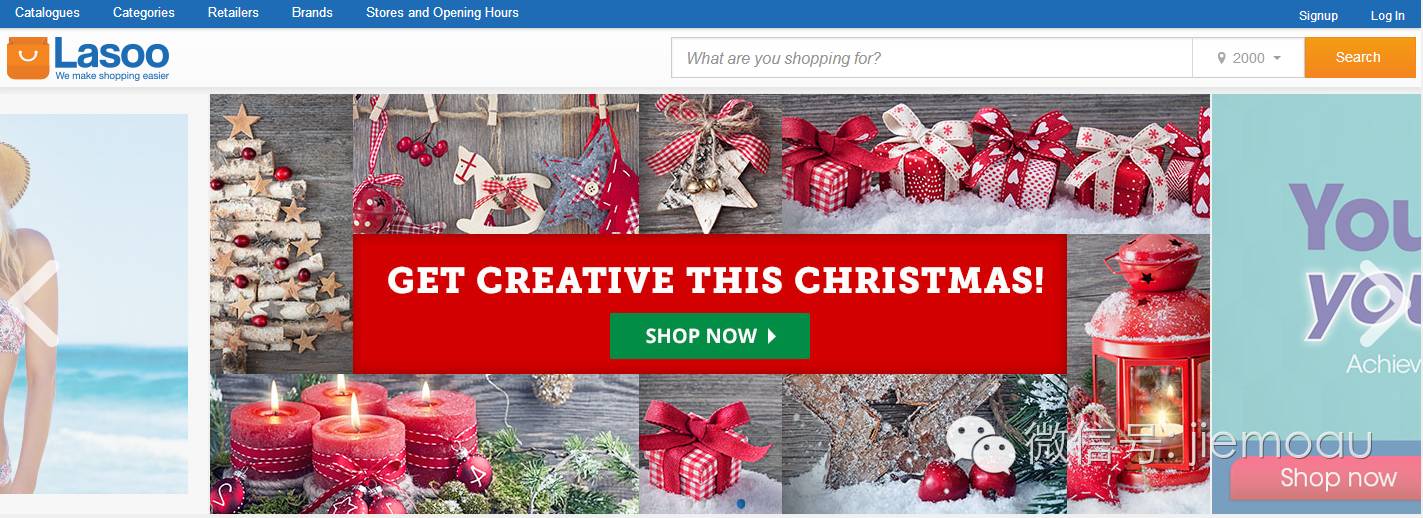The width and height of the screenshot is (1423, 518).
Task: Open the Categories menu
Action: [x=144, y=13]
